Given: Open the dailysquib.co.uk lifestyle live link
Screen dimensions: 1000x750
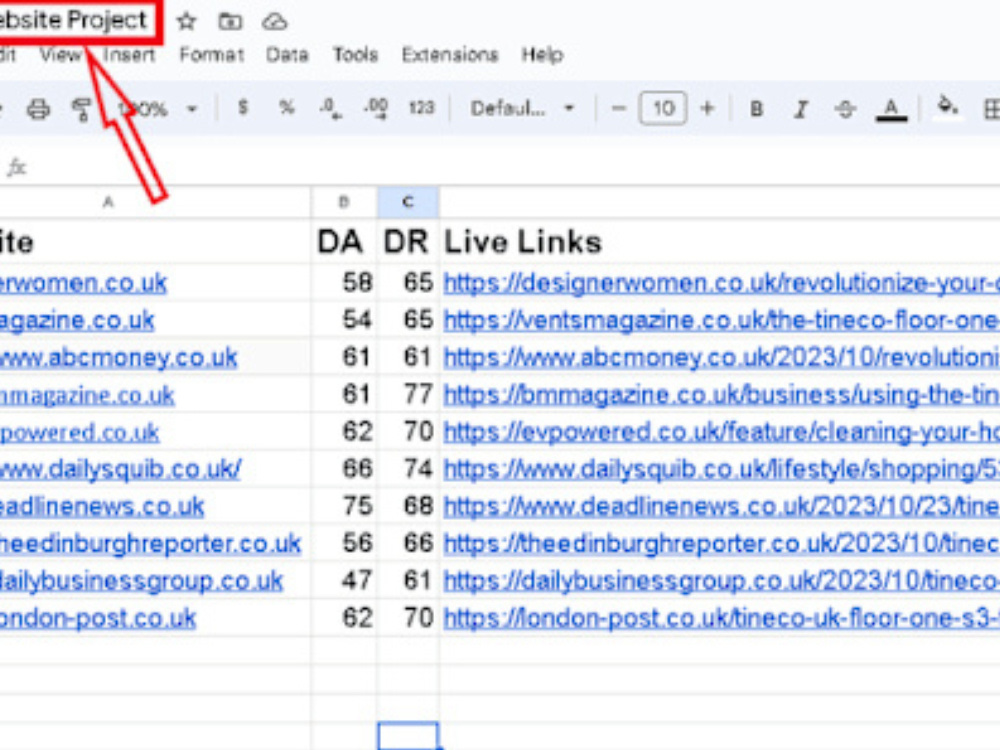Looking at the screenshot, I should click(x=721, y=469).
